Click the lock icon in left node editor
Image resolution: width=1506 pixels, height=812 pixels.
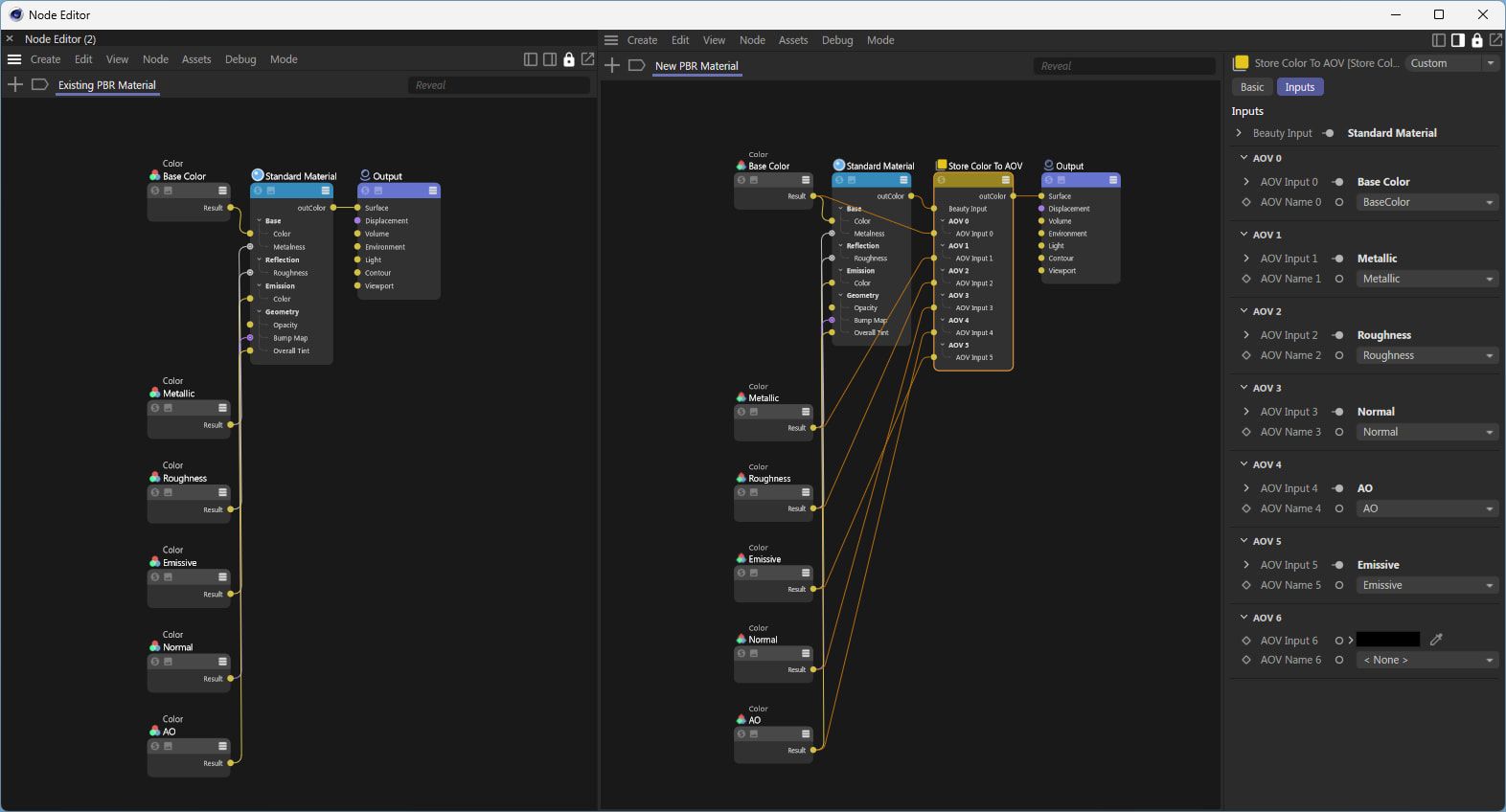(x=569, y=59)
